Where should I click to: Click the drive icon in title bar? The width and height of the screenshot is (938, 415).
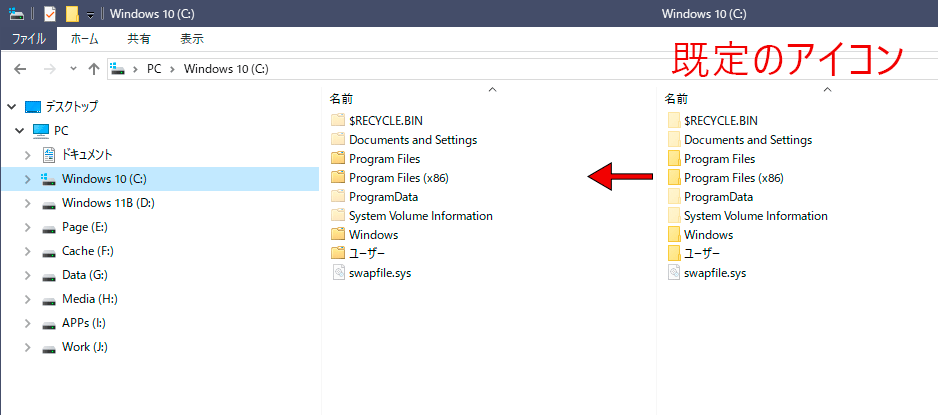17,14
